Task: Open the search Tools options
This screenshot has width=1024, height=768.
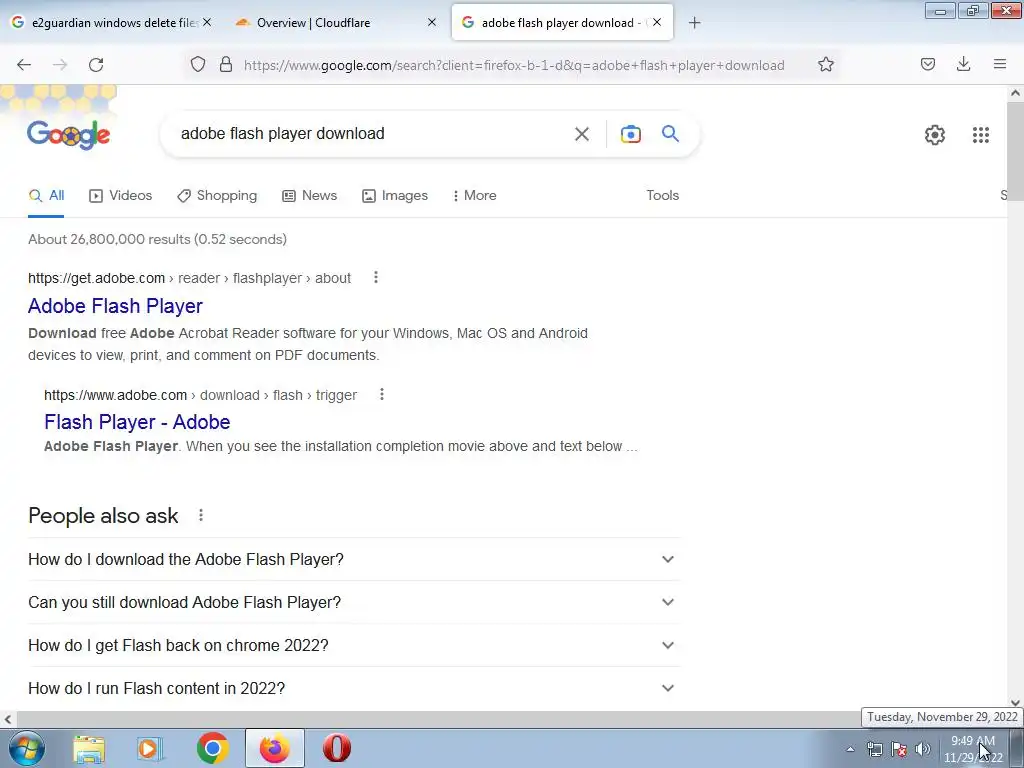Action: pos(662,195)
